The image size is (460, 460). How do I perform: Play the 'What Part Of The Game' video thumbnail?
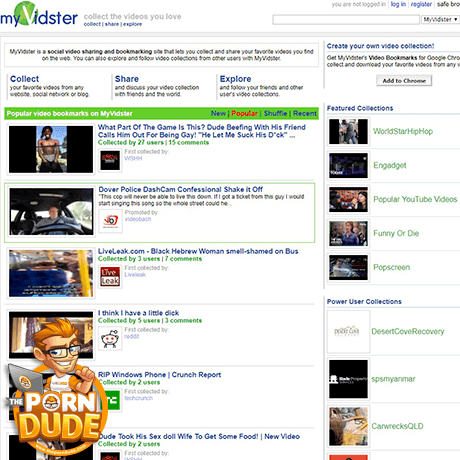[51, 149]
